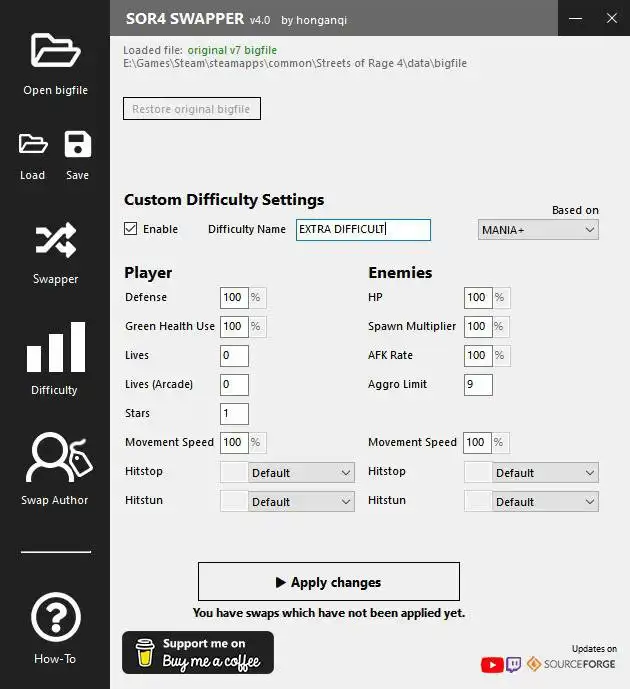This screenshot has width=630, height=689.
Task: Close the SOR4 Swapper window
Action: tap(612, 18)
